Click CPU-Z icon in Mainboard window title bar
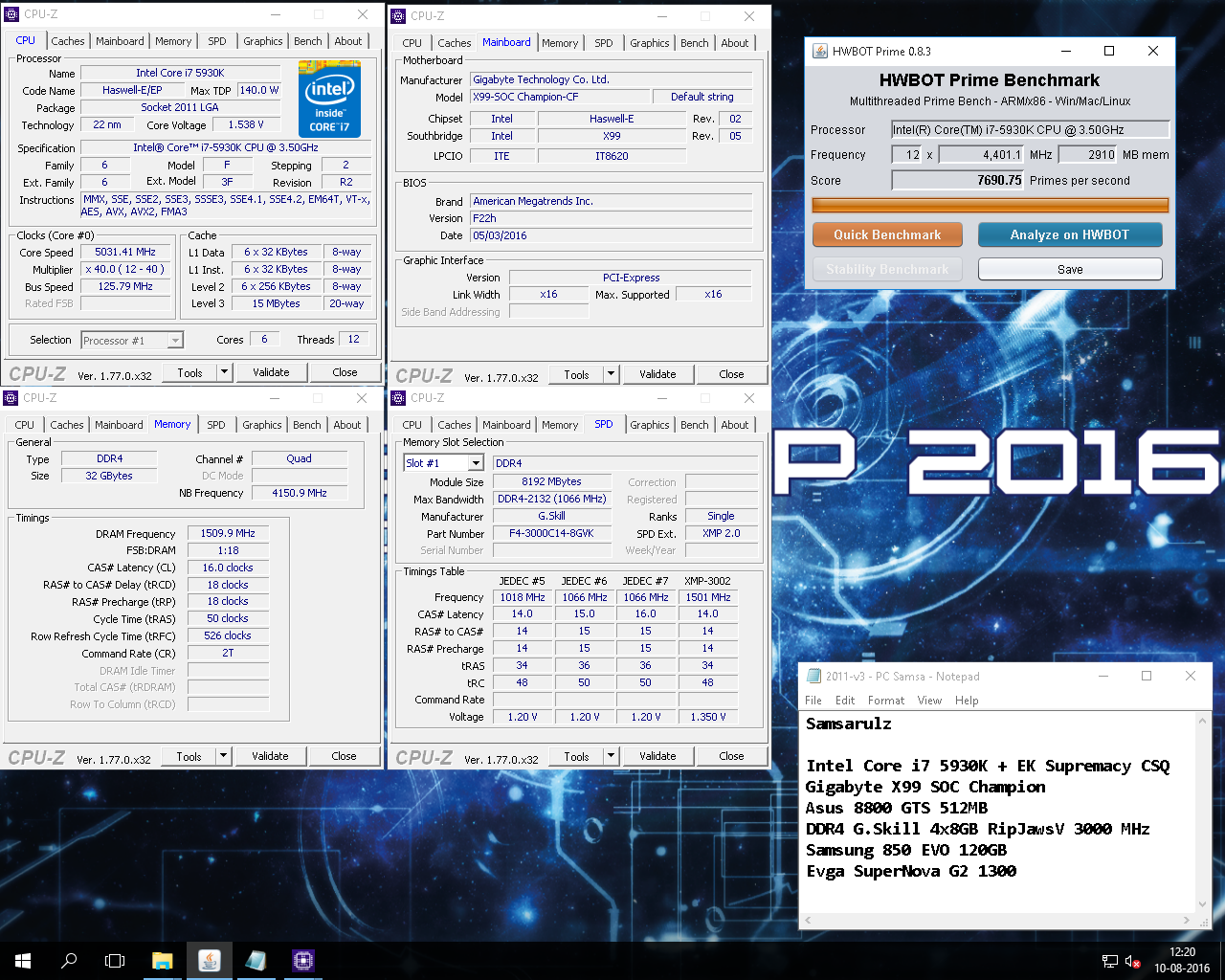 (398, 15)
